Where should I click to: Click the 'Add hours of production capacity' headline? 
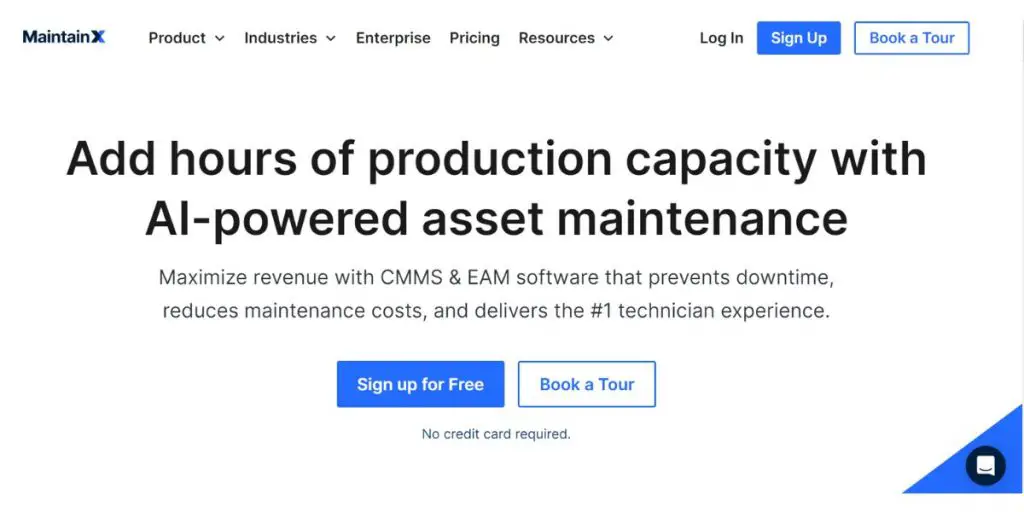coord(496,159)
